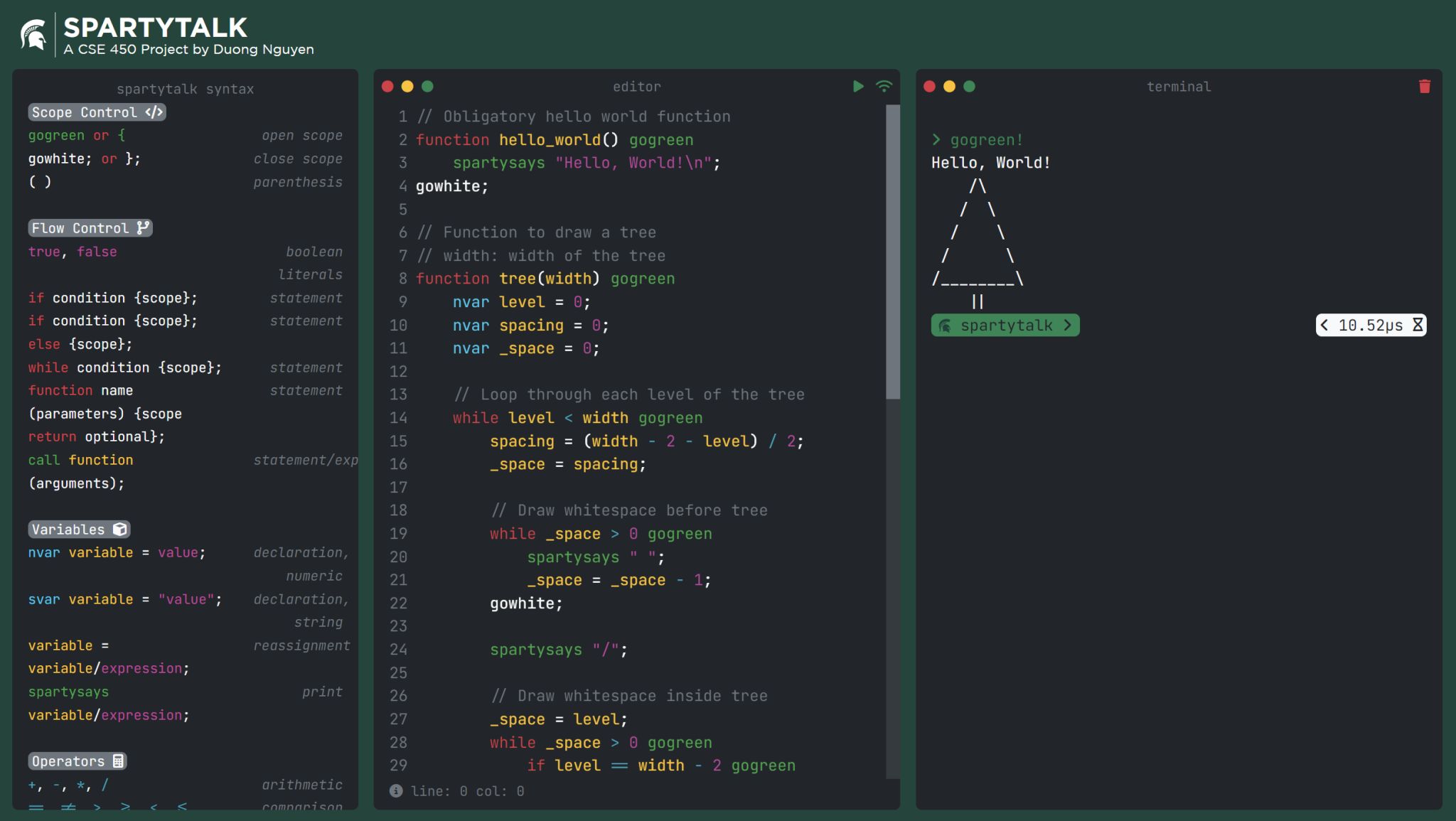Image resolution: width=1456 pixels, height=821 pixels.
Task: Click 'gowhite;' on editor line 4
Action: pyautogui.click(x=452, y=186)
